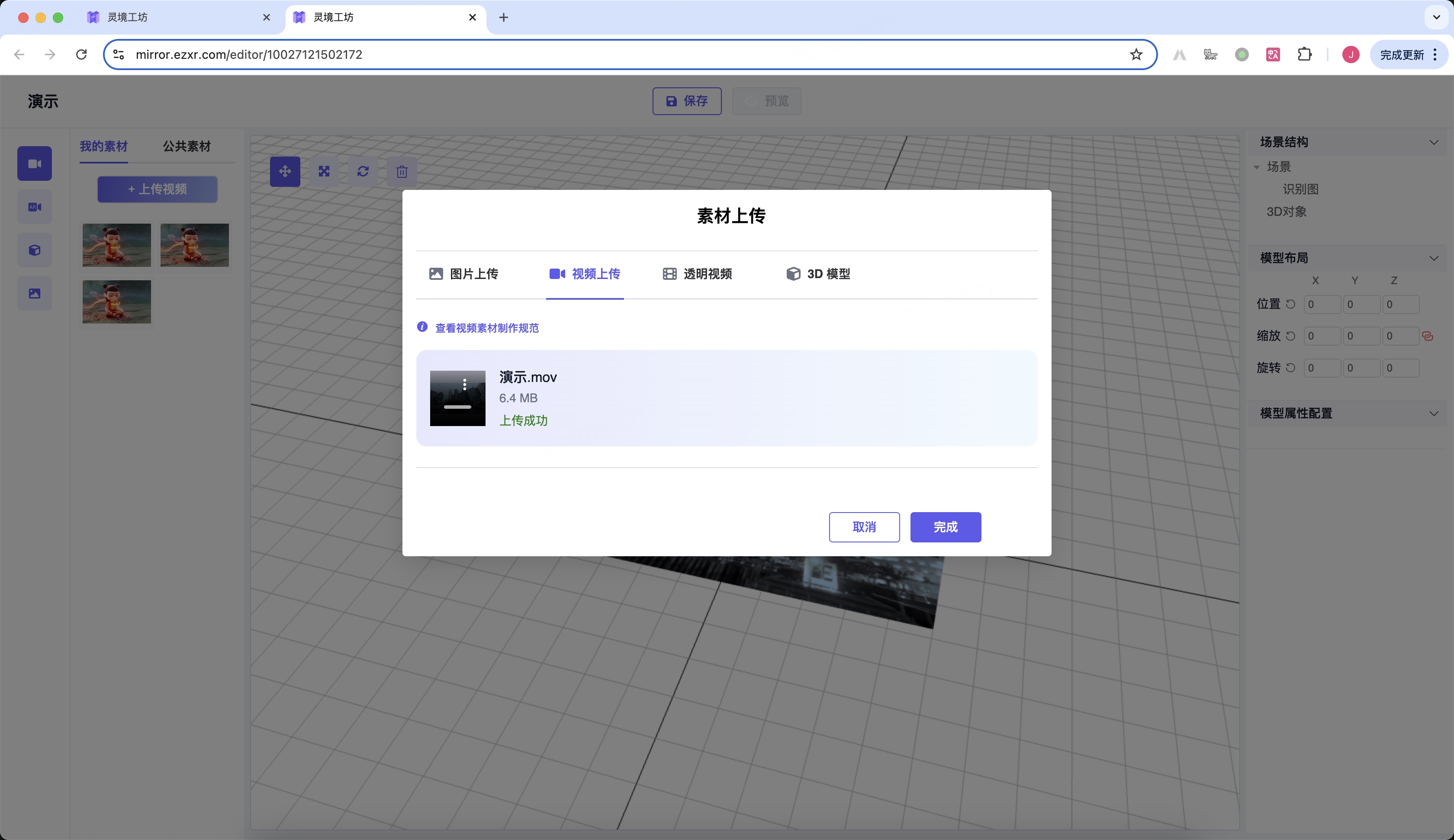Bookmark this page with the star icon

[1136, 54]
